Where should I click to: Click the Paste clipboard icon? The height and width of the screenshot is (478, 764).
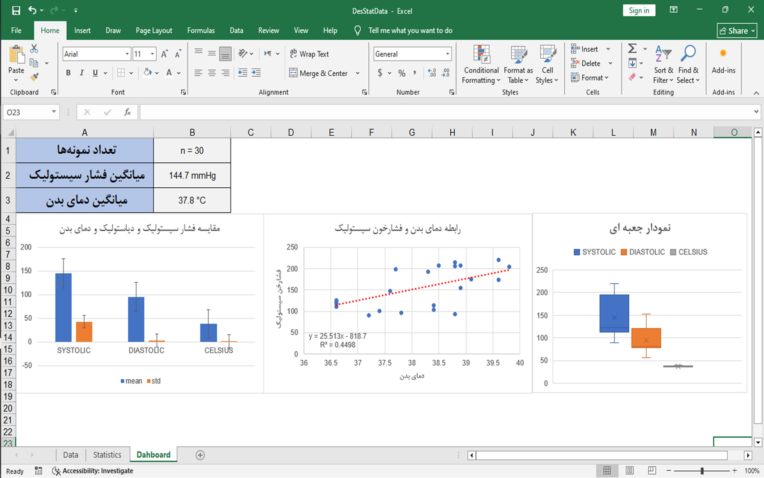[x=17, y=55]
